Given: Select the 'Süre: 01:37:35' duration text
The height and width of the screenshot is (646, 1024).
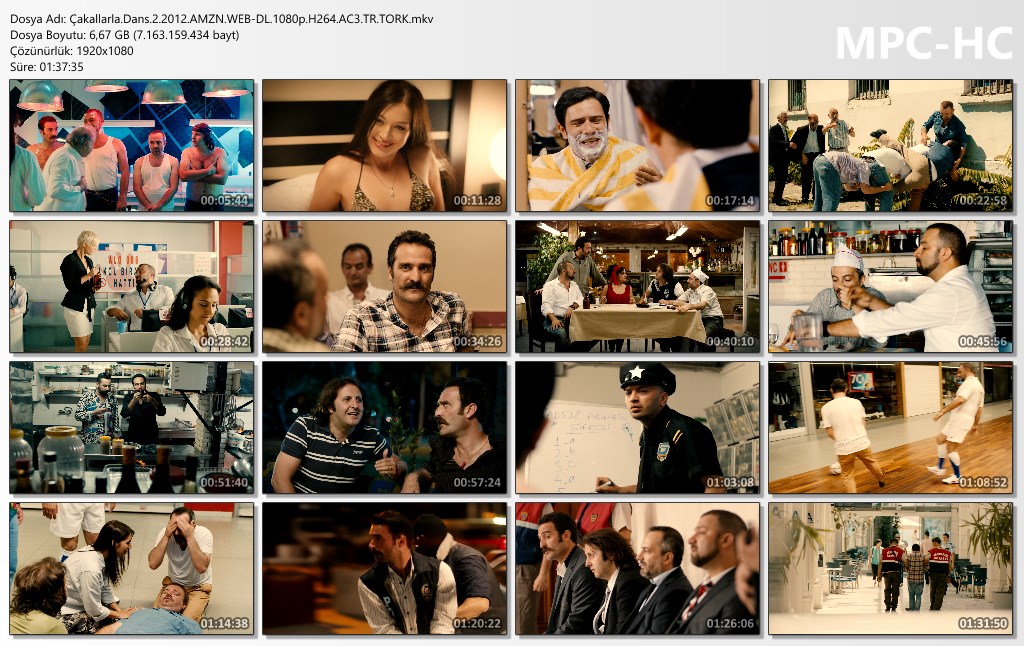Looking at the screenshot, I should tap(47, 67).
